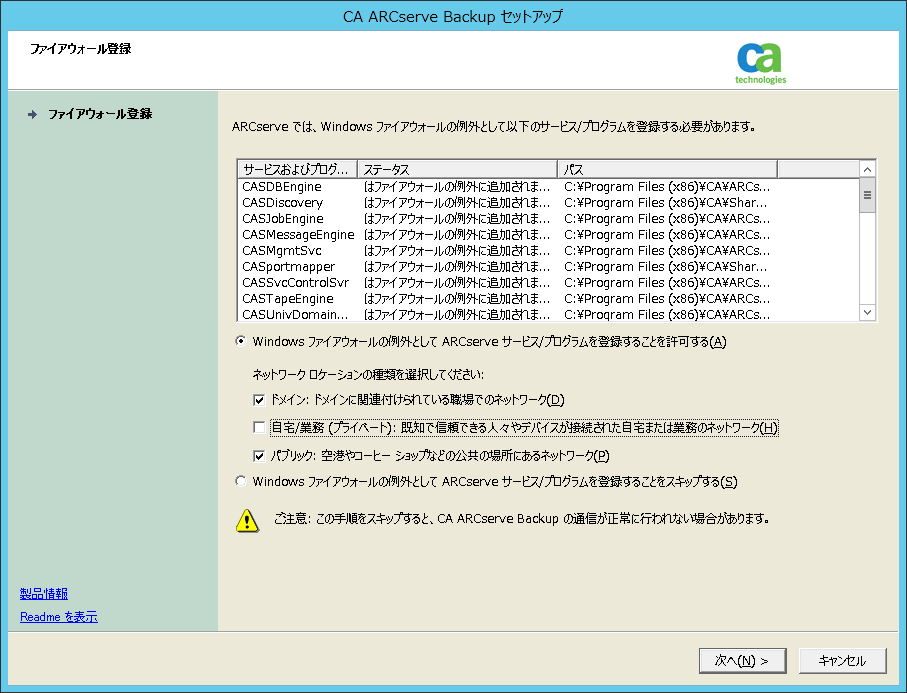
Task: Select the CASMgmtSvc row
Action: pos(548,251)
